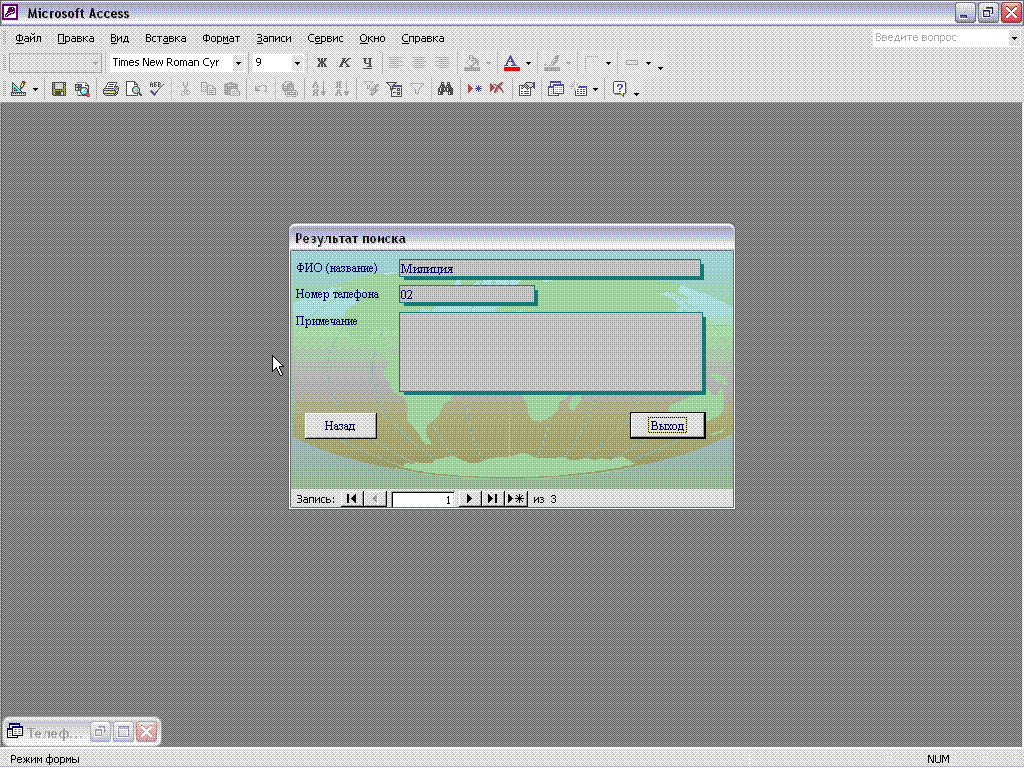Click the Save diskette icon

(x=59, y=89)
